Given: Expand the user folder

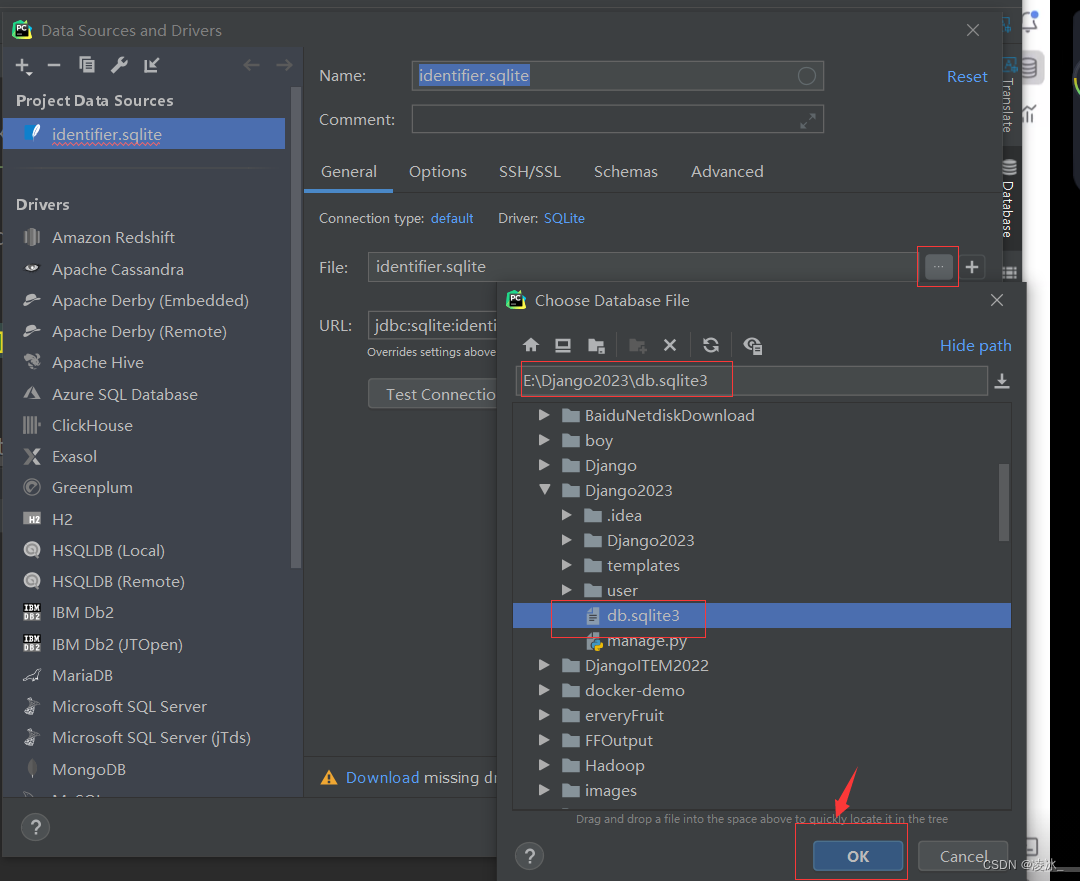Looking at the screenshot, I should [566, 590].
